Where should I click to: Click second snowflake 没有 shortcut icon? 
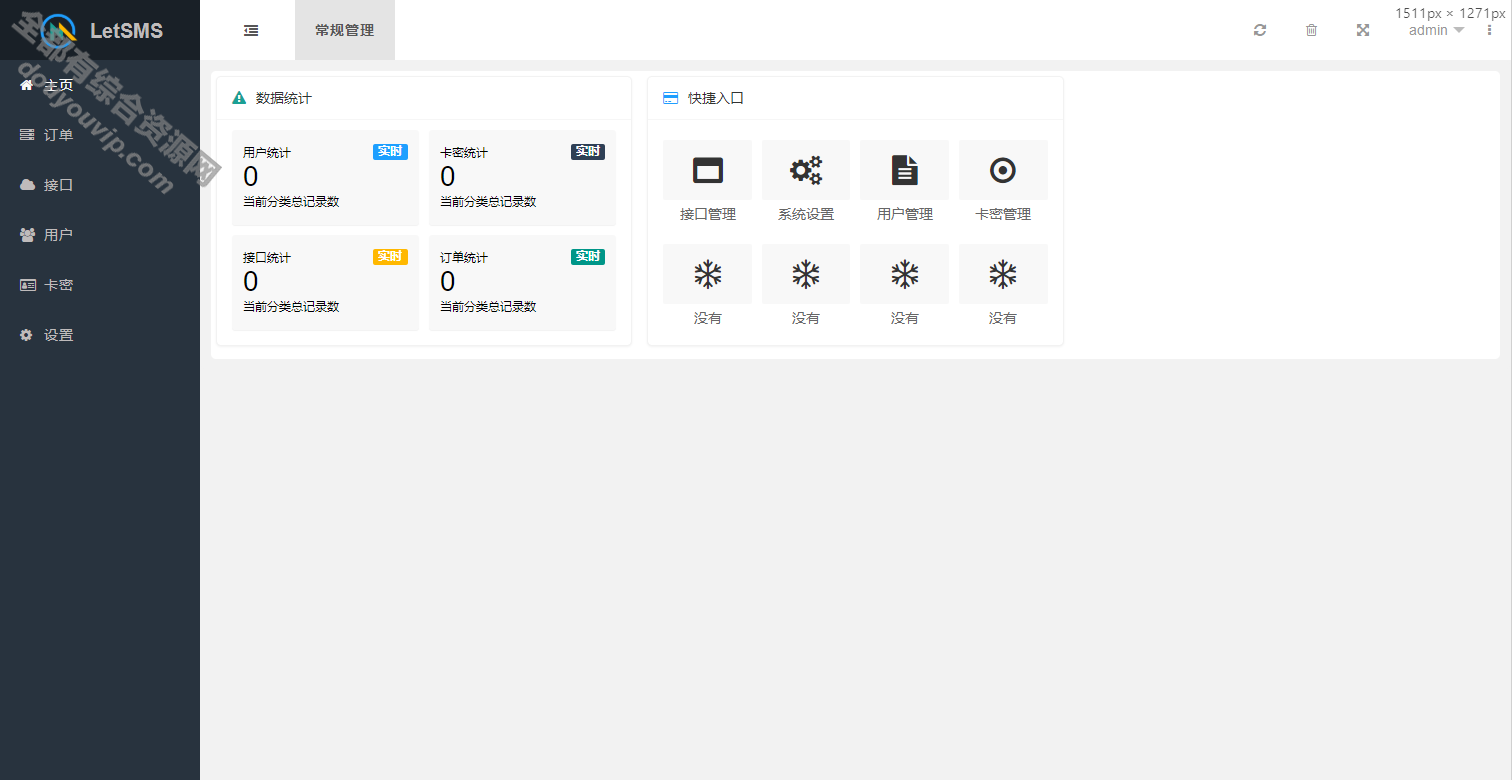point(806,274)
